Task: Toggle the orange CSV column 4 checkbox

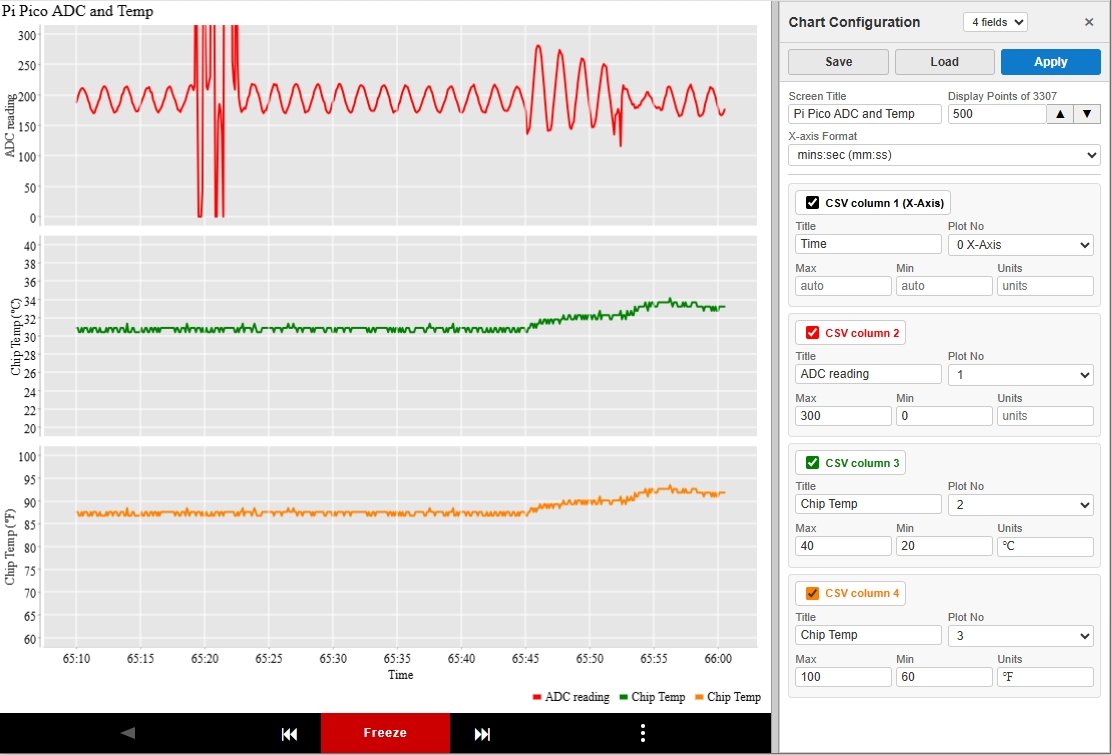Action: point(813,593)
